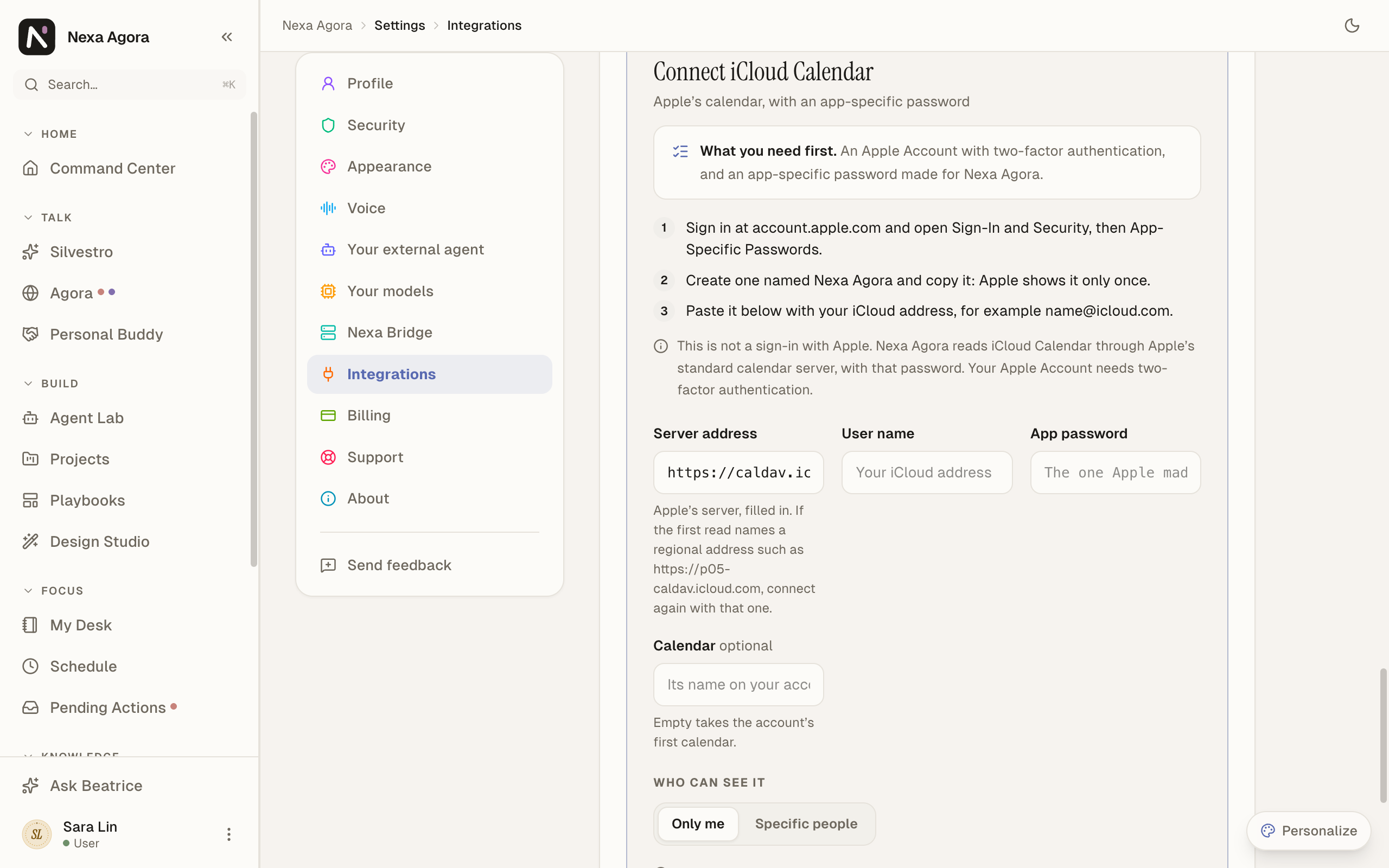Open the Personalize button

[x=1309, y=831]
